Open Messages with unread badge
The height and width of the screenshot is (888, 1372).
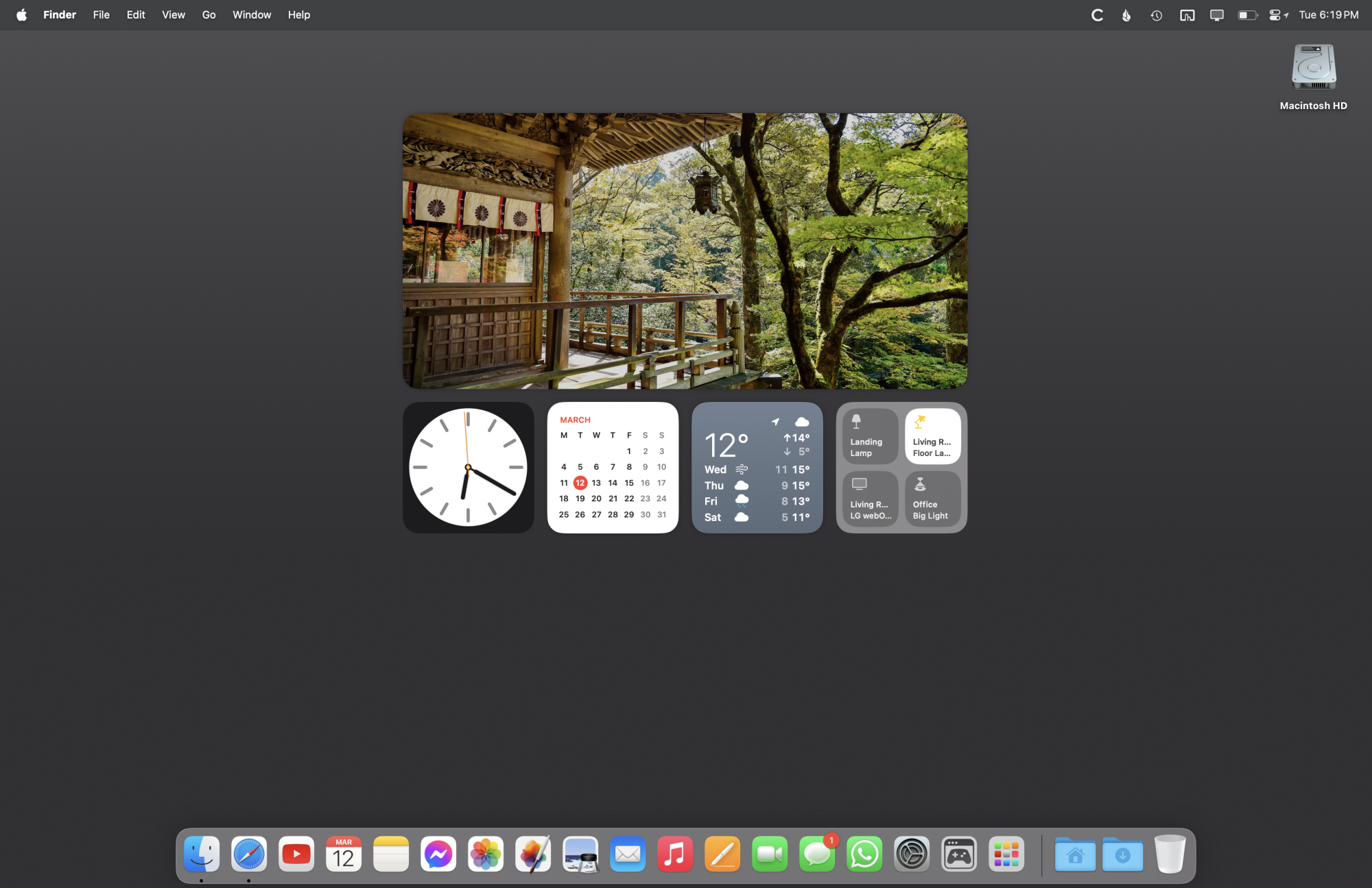point(817,854)
